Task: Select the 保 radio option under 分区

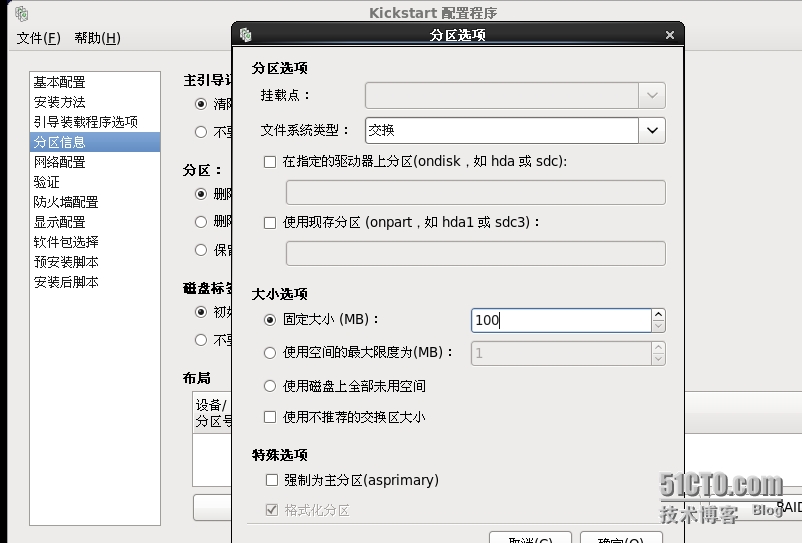Action: click(x=201, y=250)
